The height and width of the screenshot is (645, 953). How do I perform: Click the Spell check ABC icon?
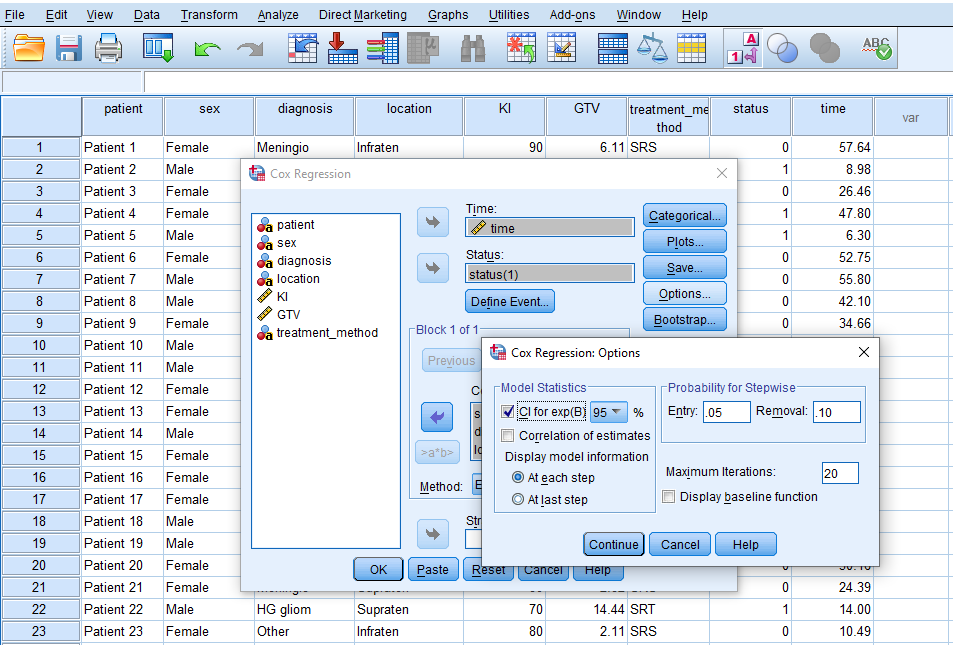point(877,49)
